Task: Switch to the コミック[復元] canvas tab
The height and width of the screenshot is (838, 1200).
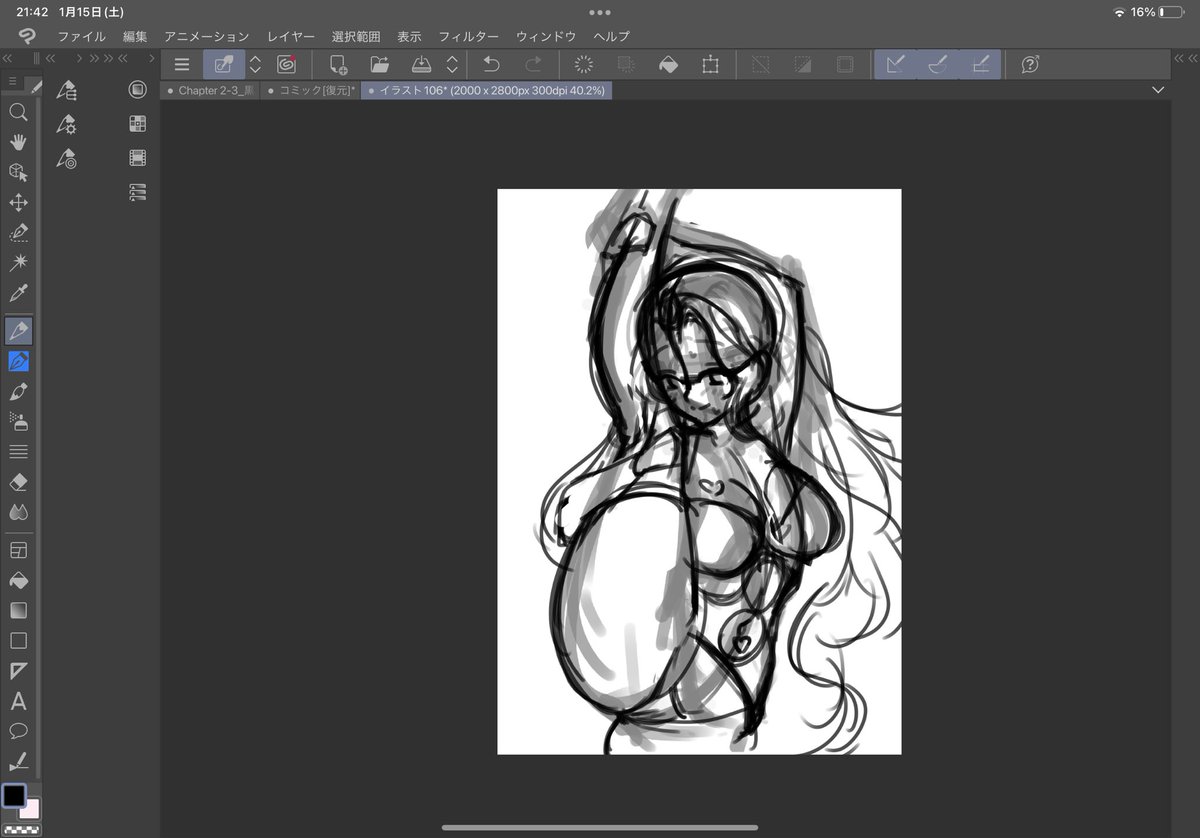Action: [311, 90]
